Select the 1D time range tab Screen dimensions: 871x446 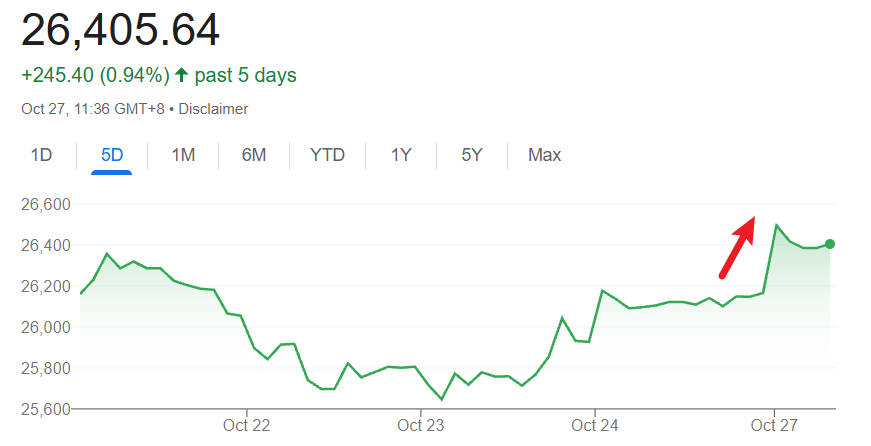pyautogui.click(x=41, y=155)
